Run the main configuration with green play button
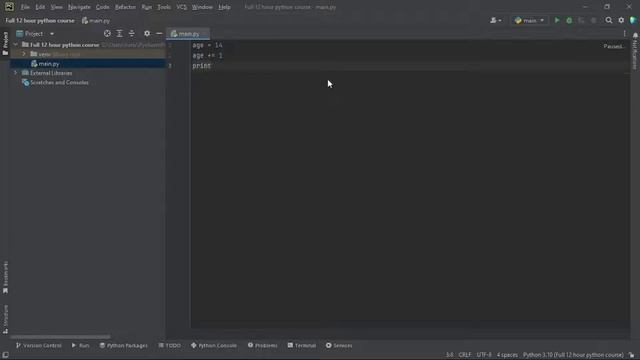 pos(557,20)
